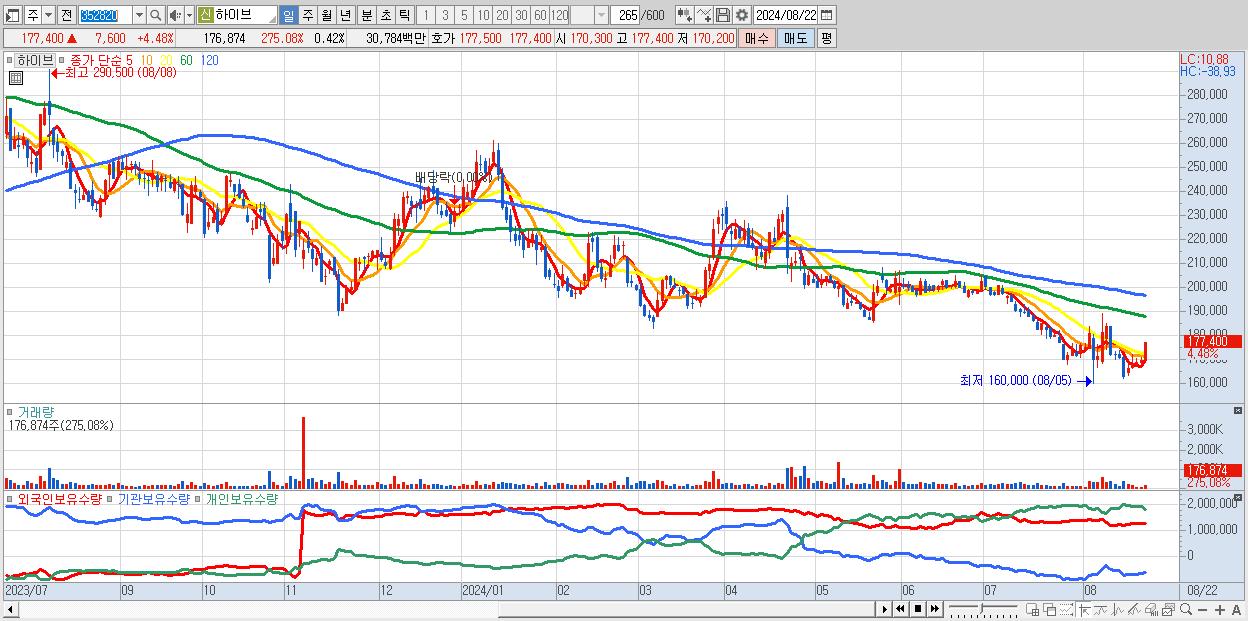Click the volume bars chart icon bottom bar

[1151, 610]
